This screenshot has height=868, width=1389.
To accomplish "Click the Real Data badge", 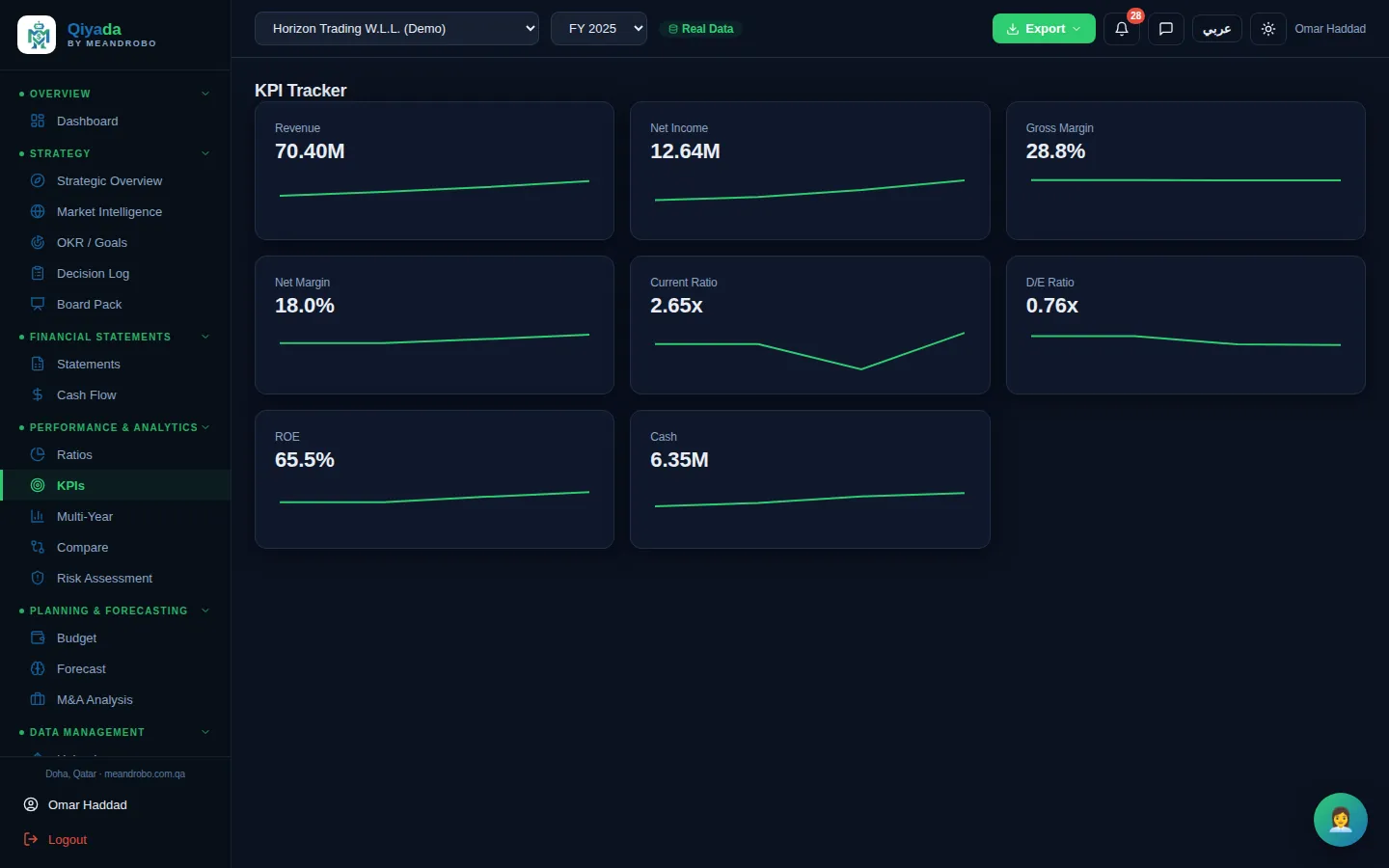I will (701, 29).
